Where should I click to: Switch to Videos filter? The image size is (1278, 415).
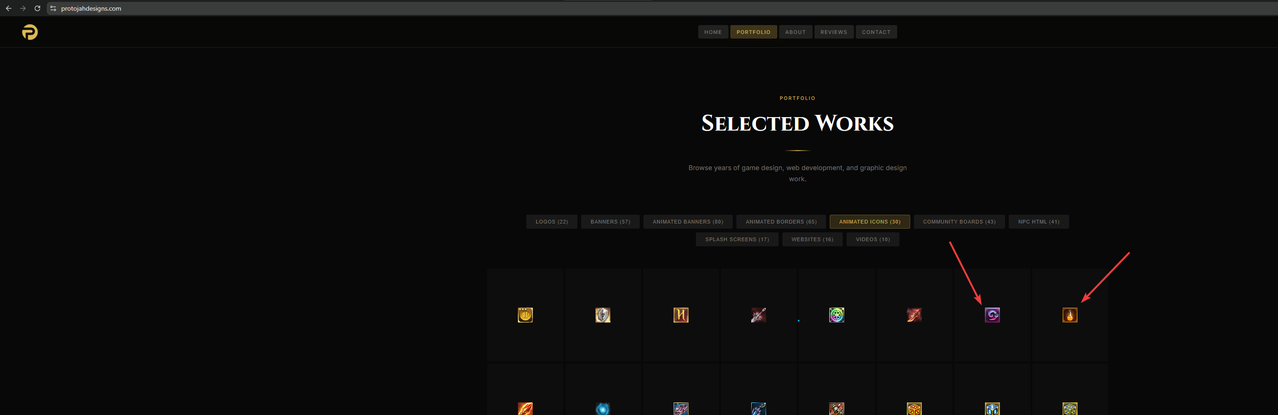[873, 240]
